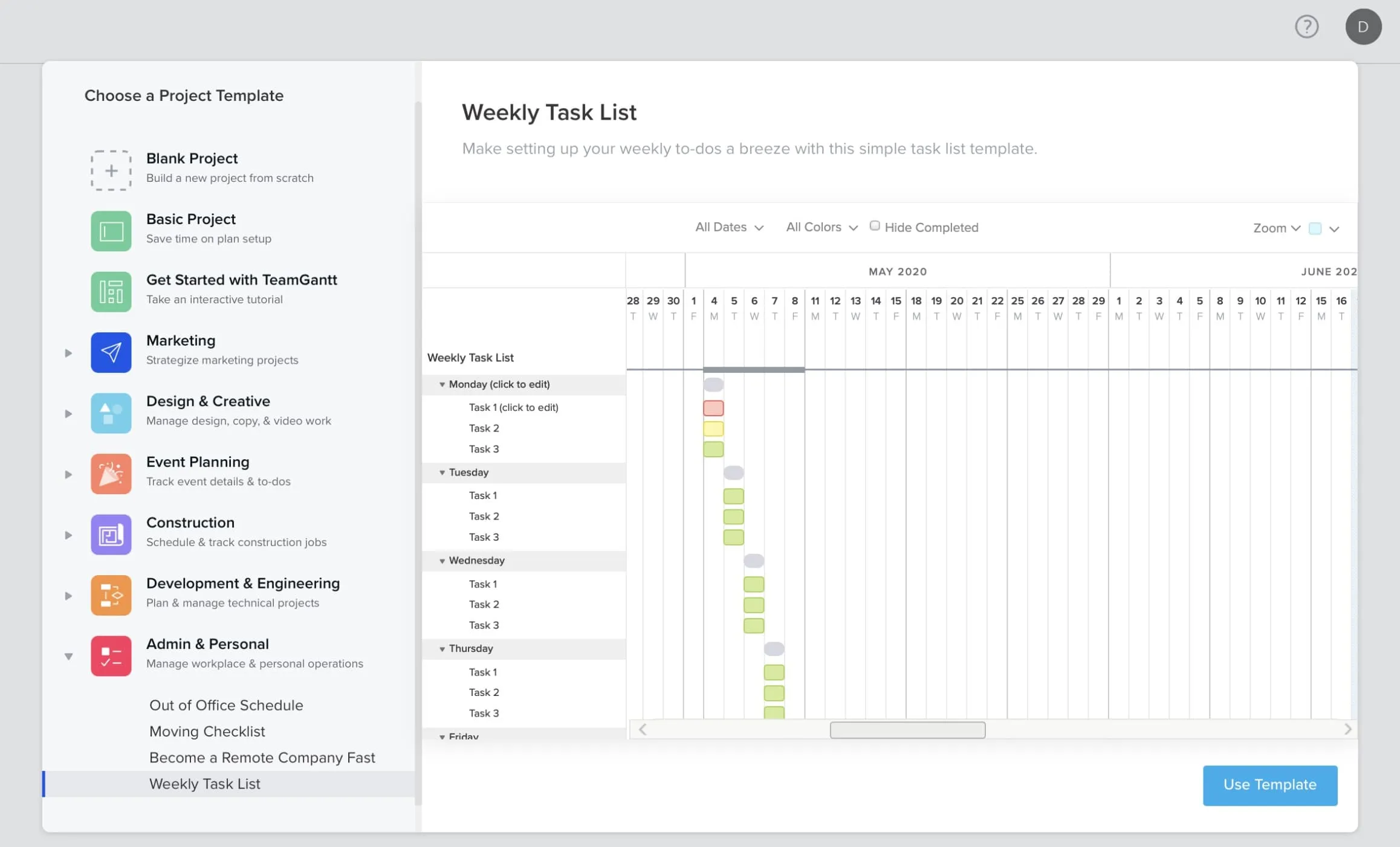Click the Use Template button

pos(1270,784)
